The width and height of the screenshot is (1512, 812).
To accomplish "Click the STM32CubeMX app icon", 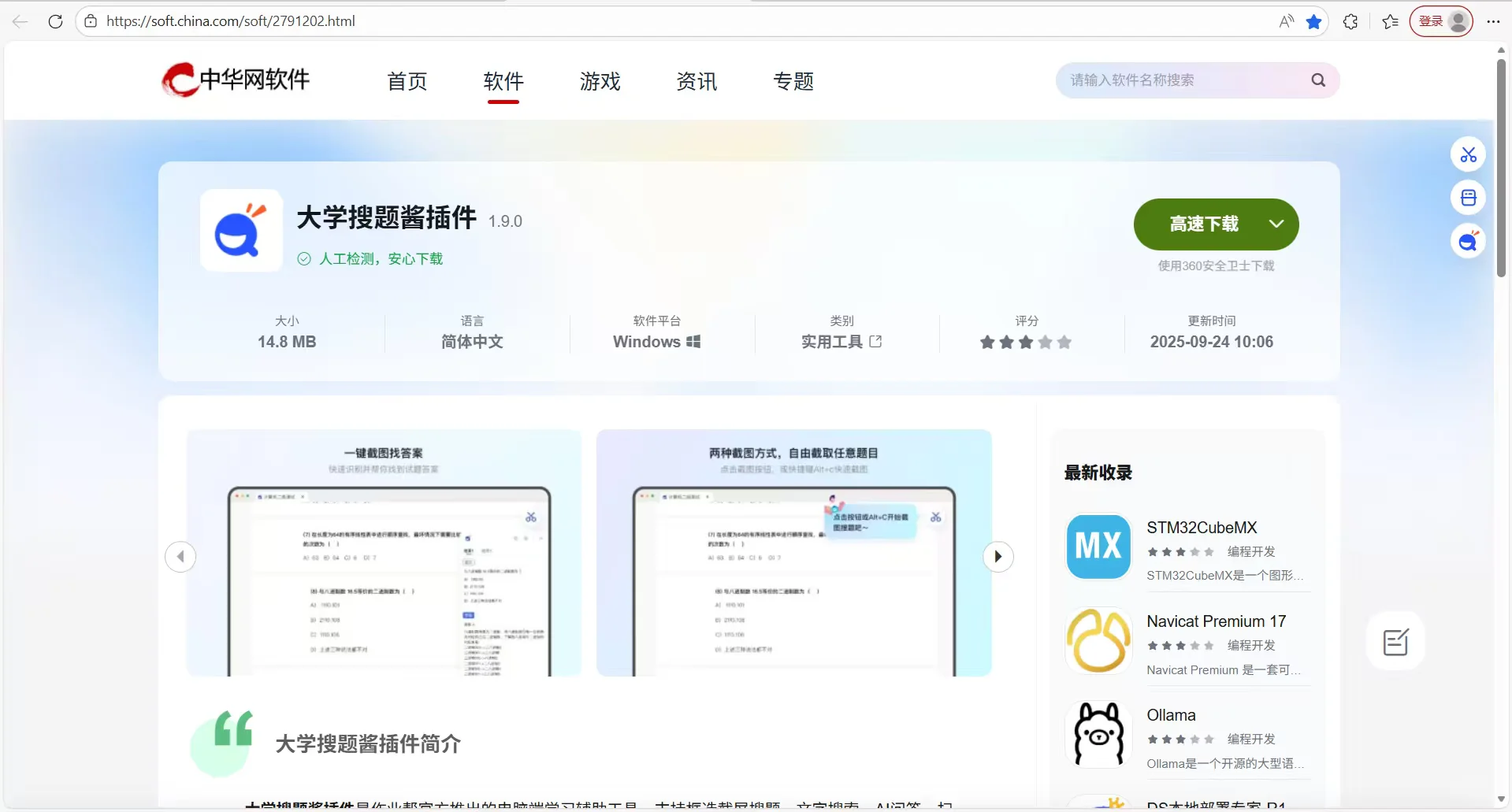I will pyautogui.click(x=1097, y=546).
